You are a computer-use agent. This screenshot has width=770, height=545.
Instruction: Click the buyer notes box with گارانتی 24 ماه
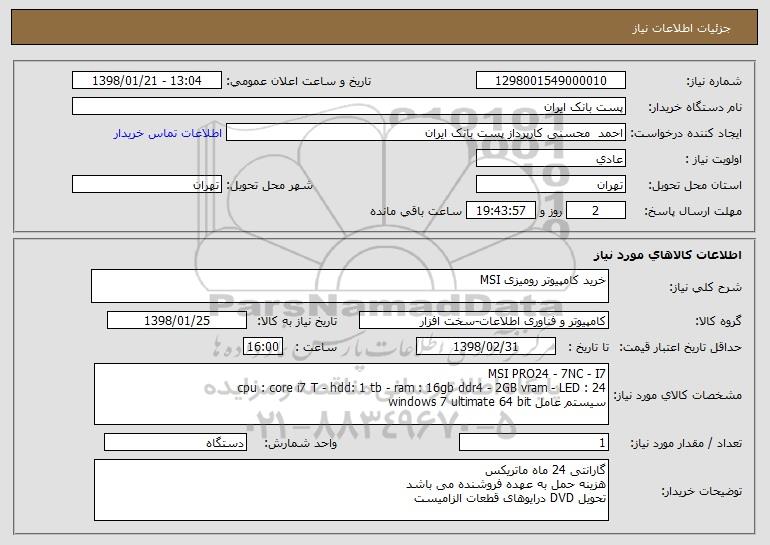[x=351, y=490]
